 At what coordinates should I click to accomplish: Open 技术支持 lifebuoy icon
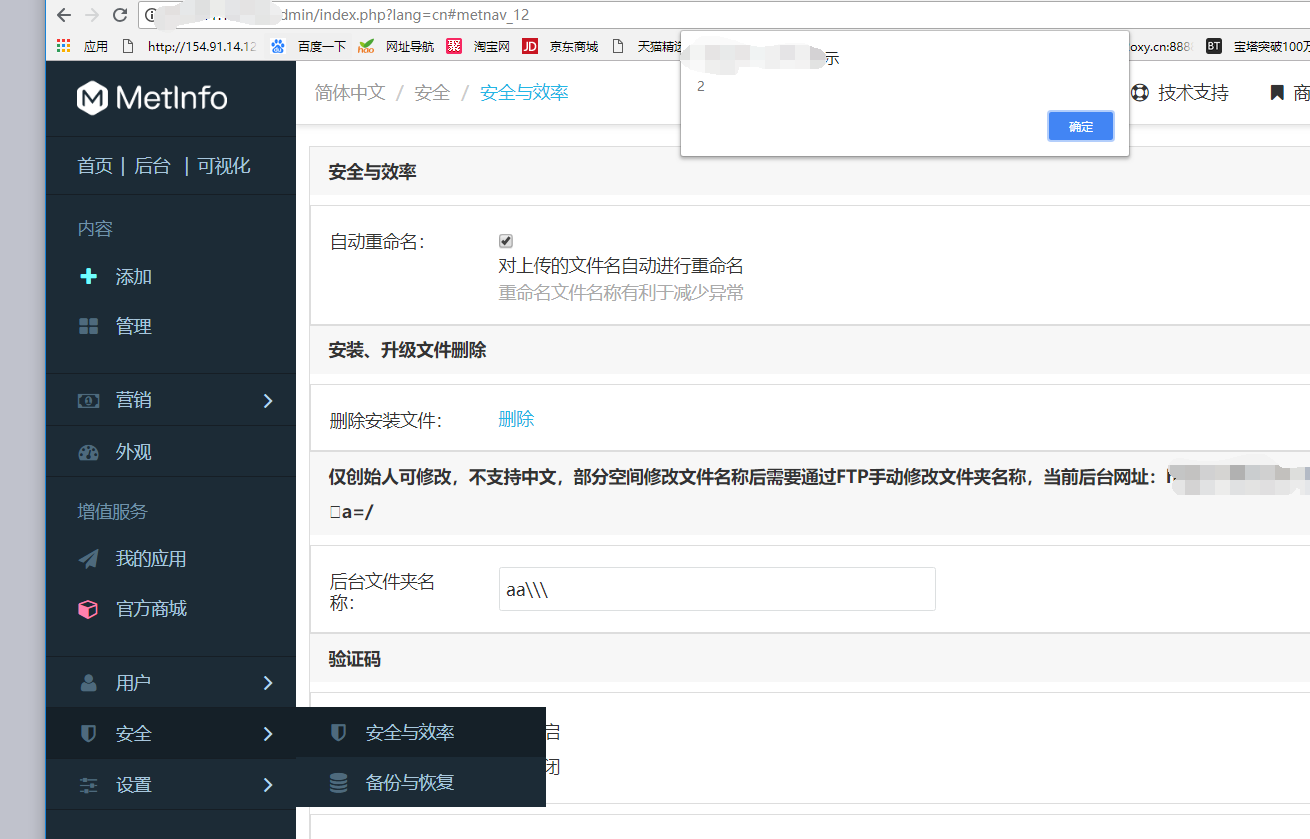point(1140,93)
